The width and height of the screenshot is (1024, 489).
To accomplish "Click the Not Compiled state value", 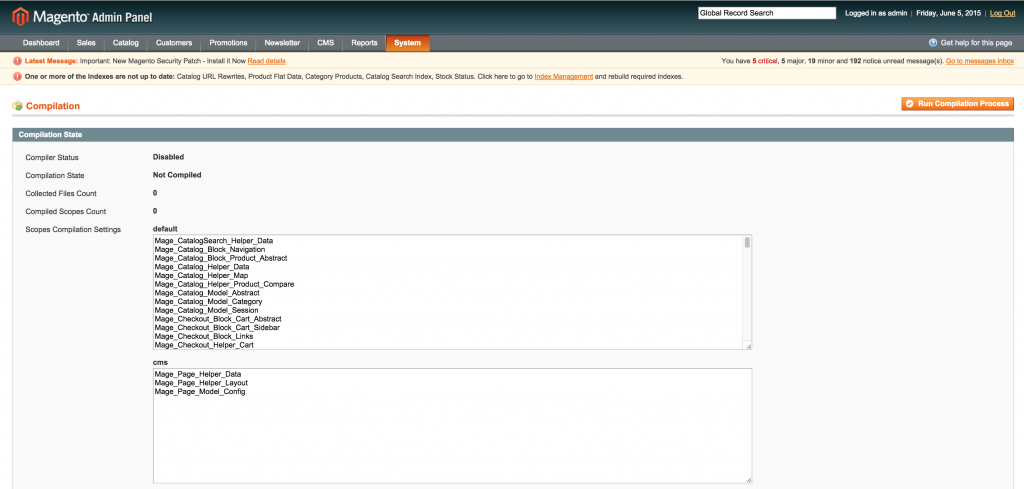I will click(177, 175).
